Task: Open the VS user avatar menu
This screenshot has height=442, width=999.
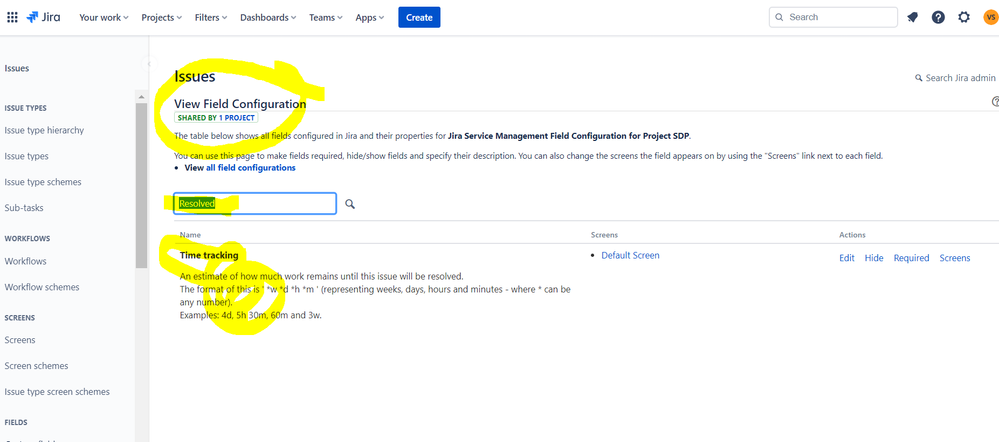Action: [x=991, y=17]
